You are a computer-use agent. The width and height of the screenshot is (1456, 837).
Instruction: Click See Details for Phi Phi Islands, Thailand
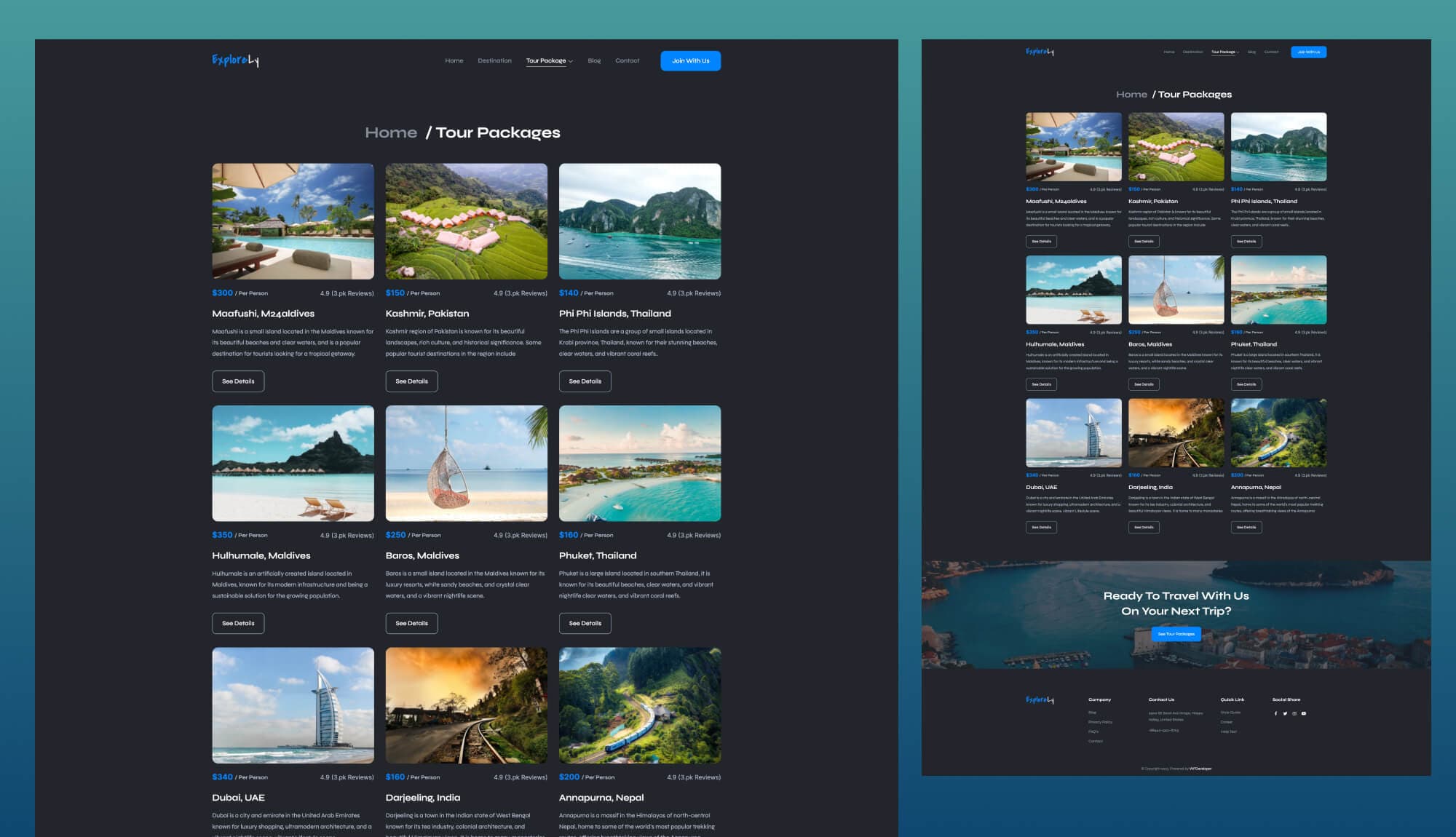coord(585,381)
